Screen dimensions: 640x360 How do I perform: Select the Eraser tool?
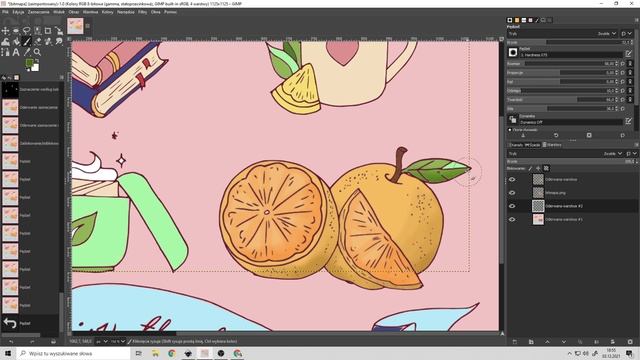pyautogui.click(x=38, y=42)
